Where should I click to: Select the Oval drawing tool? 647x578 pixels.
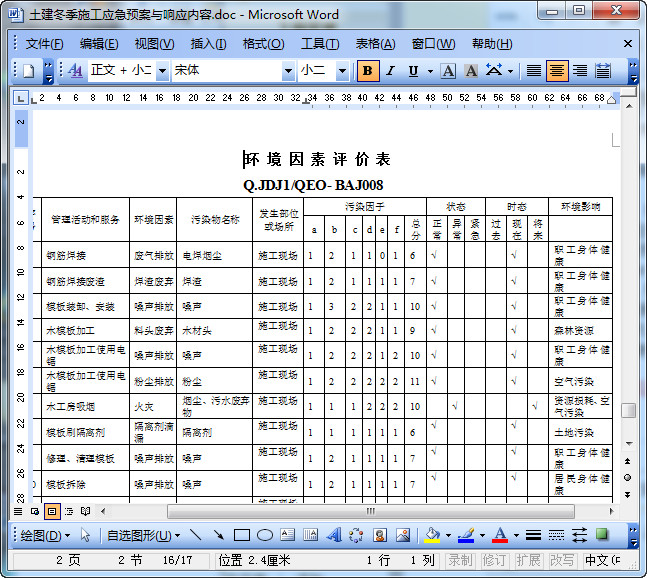(265, 536)
